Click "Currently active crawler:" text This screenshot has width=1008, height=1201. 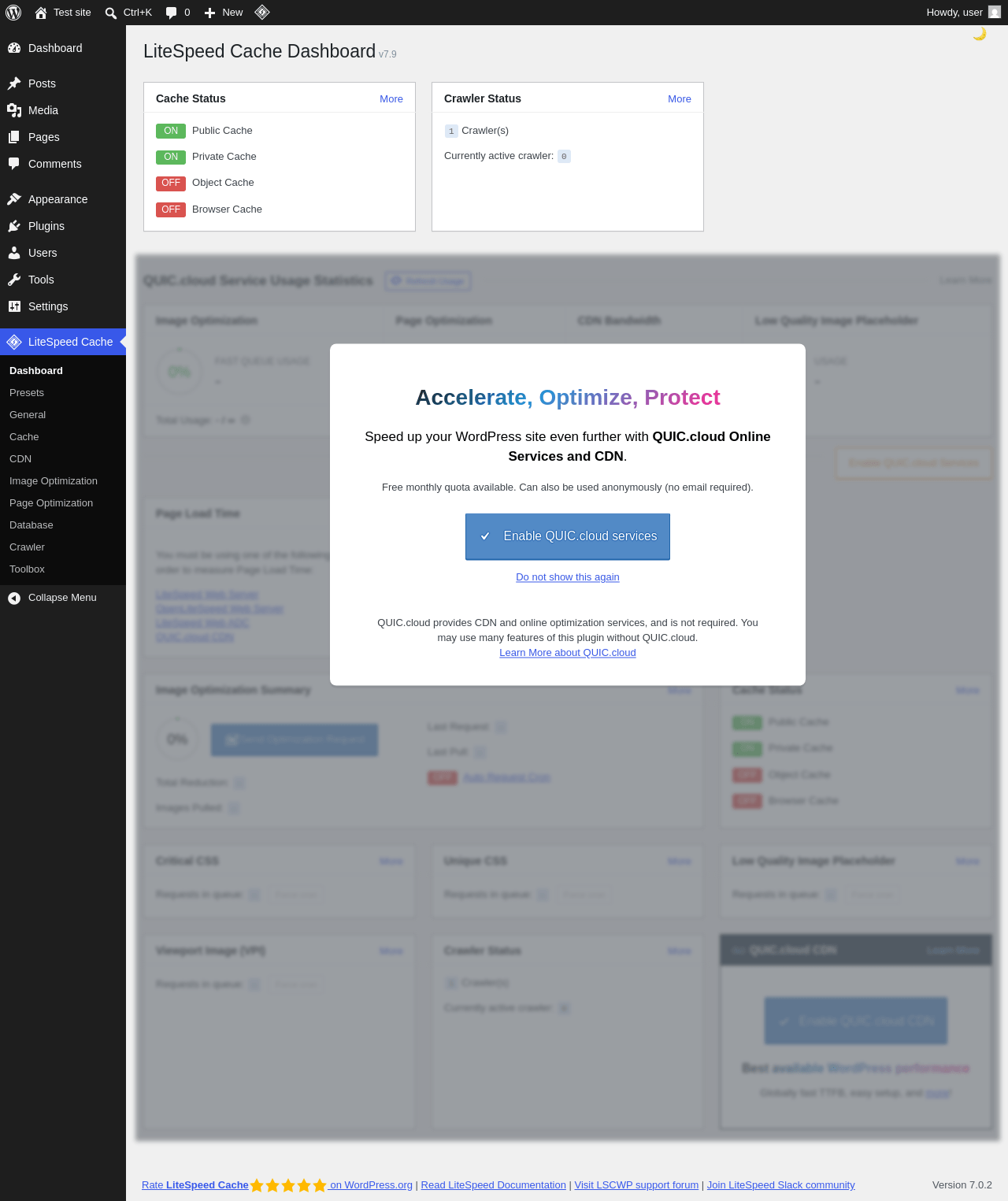[x=498, y=156]
